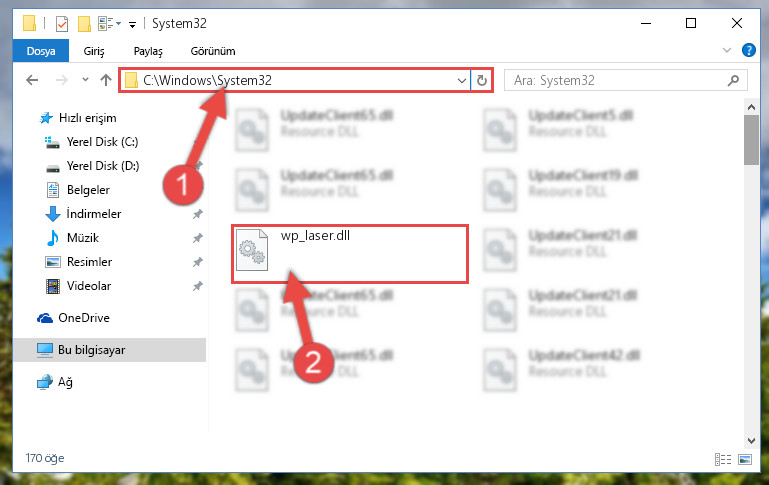Open help with the question mark icon

748,50
